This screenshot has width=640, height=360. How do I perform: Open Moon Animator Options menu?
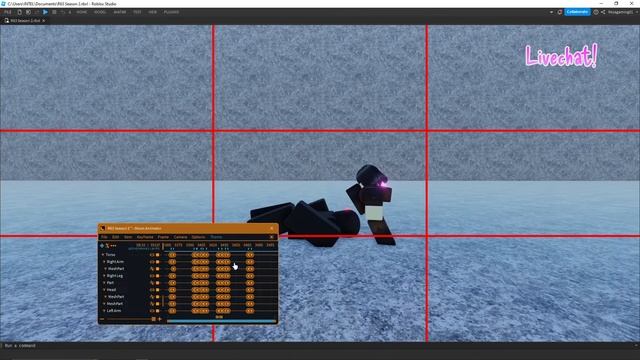[198, 237]
